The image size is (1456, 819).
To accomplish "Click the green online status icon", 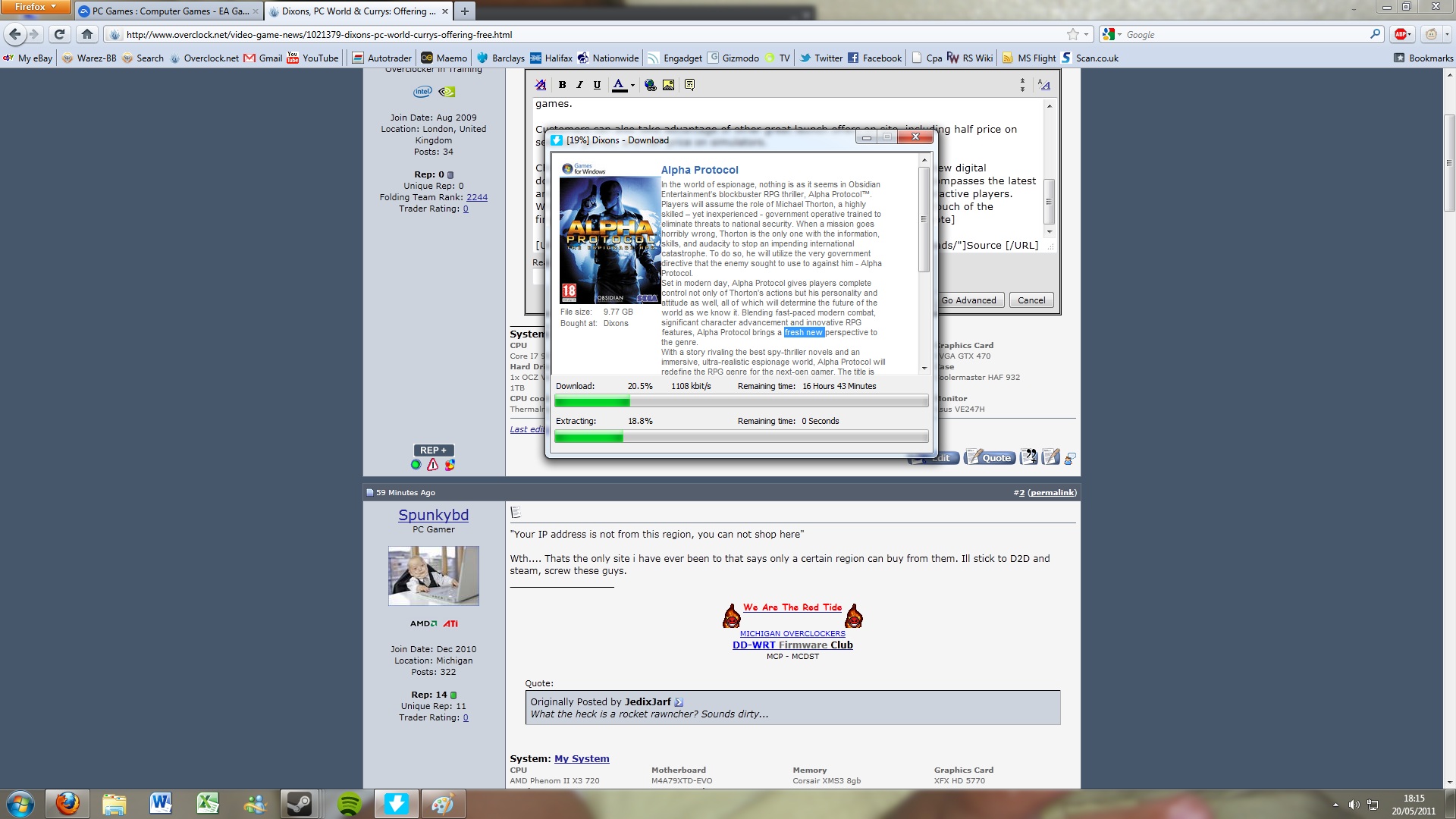I will (x=416, y=465).
